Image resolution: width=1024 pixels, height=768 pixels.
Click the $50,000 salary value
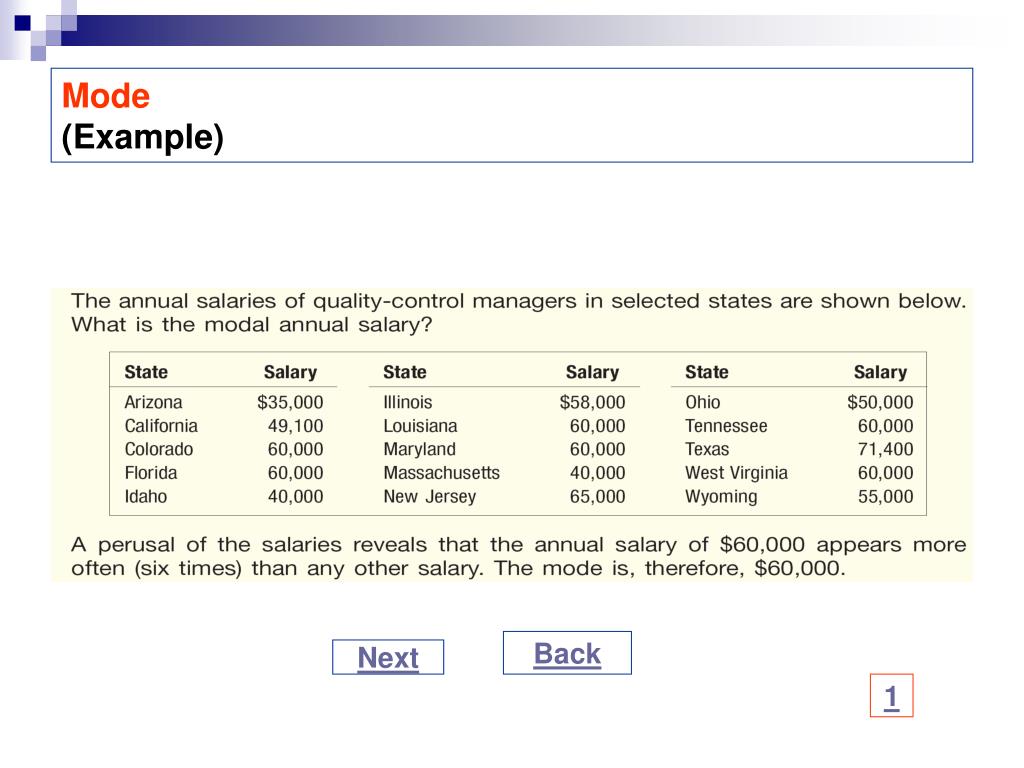point(880,402)
